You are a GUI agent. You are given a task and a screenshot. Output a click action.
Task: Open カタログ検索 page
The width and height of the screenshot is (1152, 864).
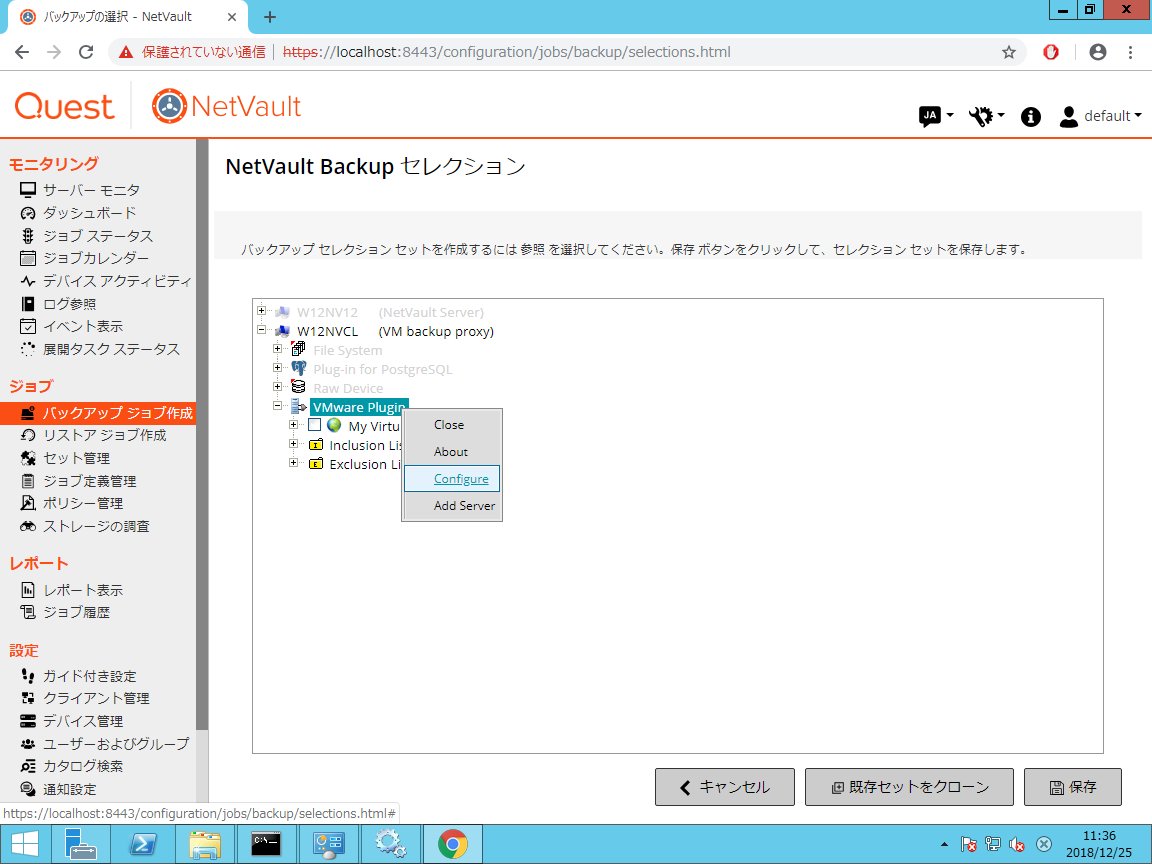[x=83, y=766]
